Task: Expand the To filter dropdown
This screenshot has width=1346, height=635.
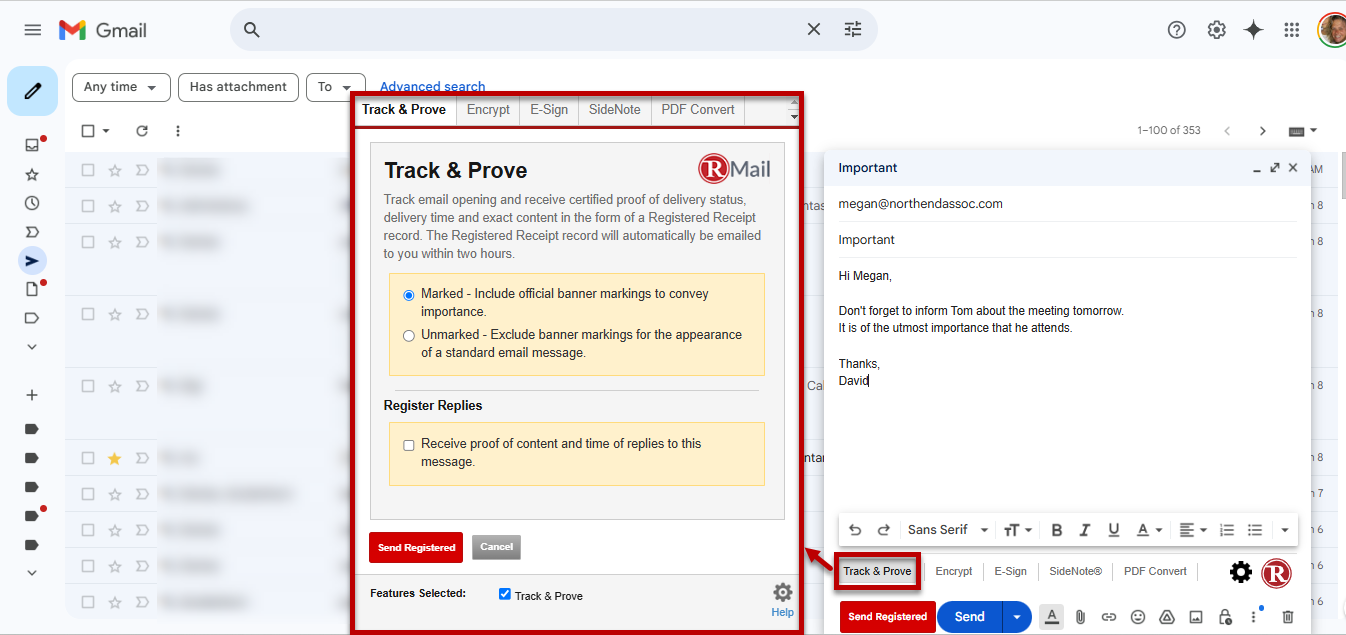Action: pyautogui.click(x=335, y=87)
